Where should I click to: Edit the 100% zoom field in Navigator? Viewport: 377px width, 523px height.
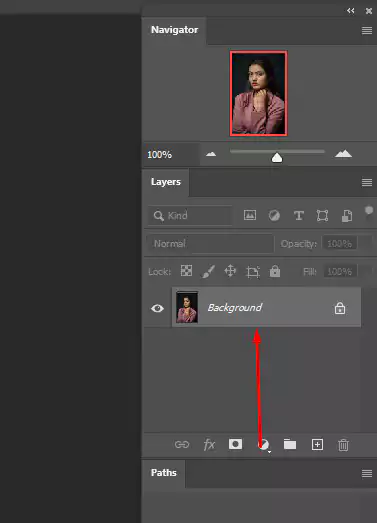(172, 154)
